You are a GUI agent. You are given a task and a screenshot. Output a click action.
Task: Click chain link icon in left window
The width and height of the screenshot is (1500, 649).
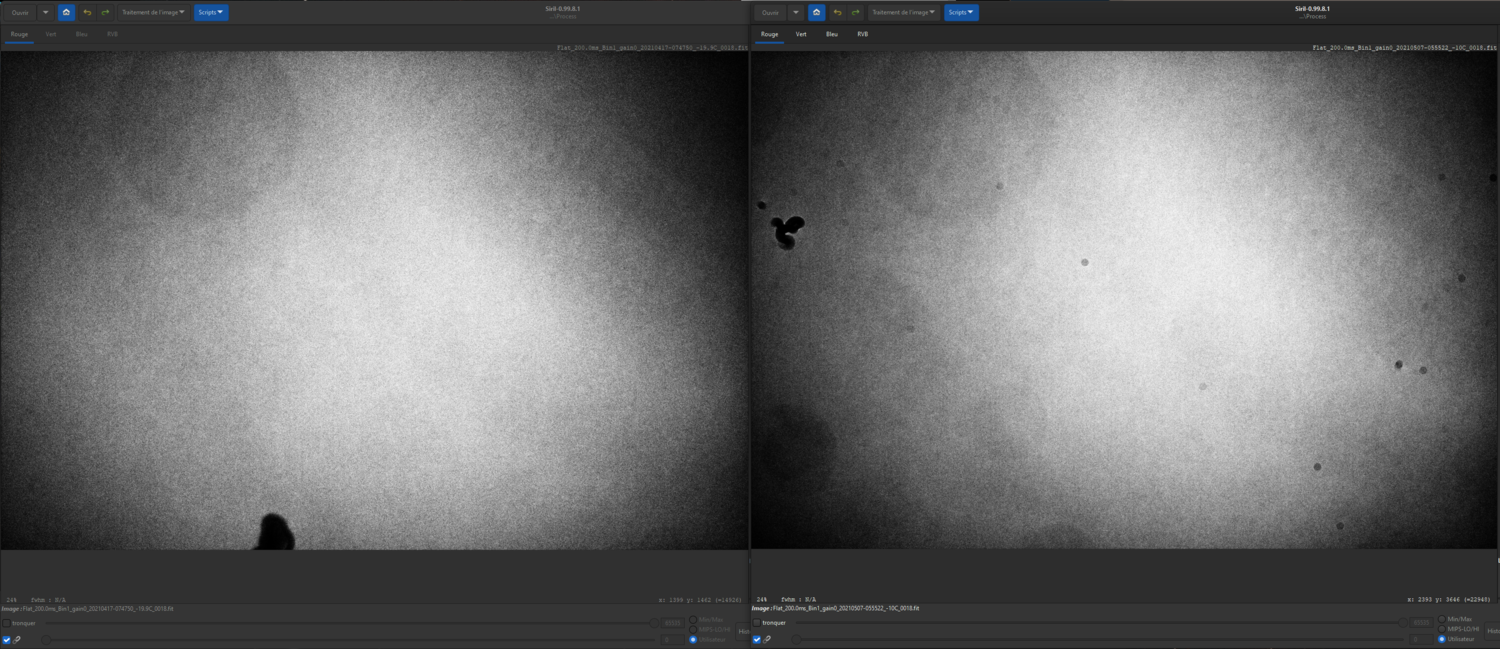17,640
